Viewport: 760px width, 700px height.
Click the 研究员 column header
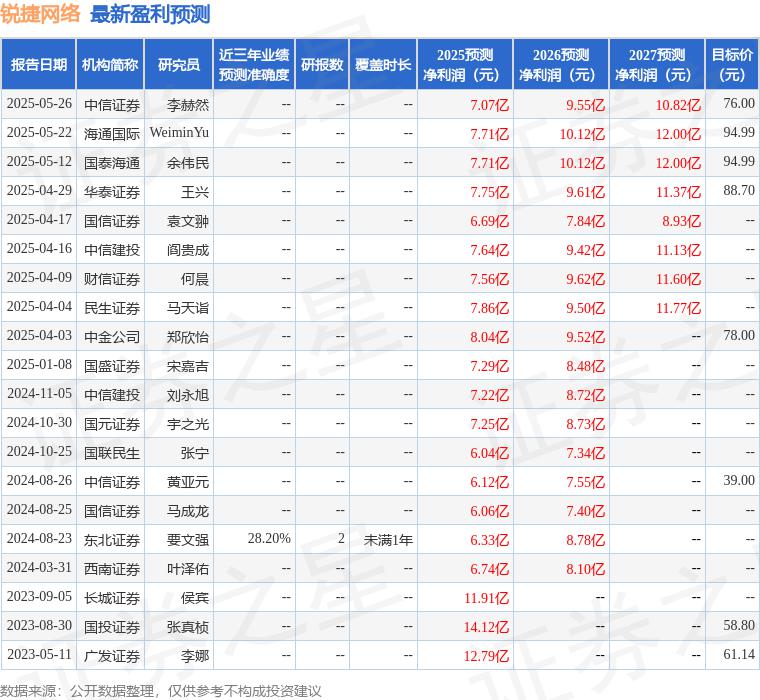tap(179, 64)
